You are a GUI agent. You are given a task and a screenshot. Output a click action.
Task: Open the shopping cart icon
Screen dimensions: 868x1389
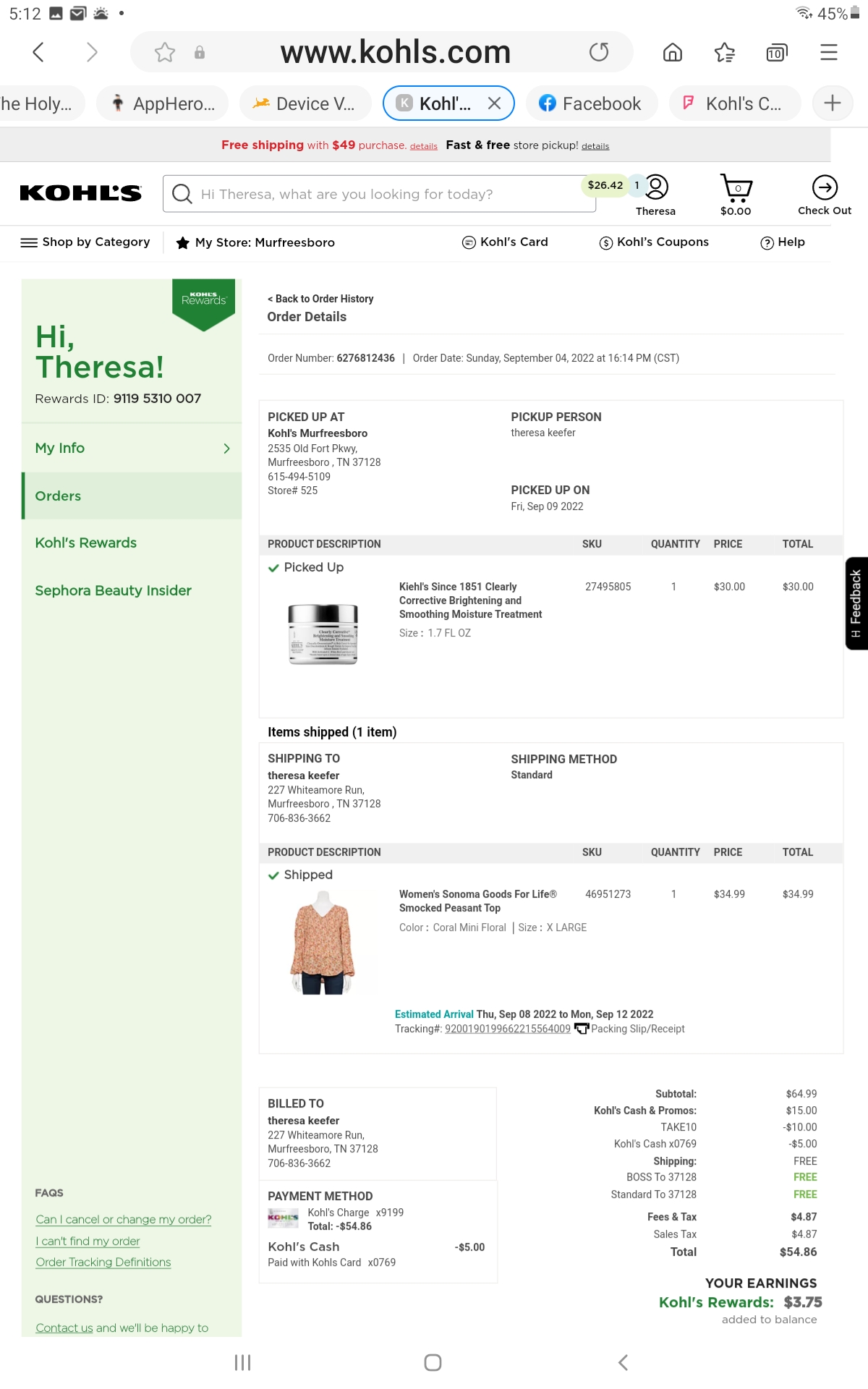click(736, 187)
